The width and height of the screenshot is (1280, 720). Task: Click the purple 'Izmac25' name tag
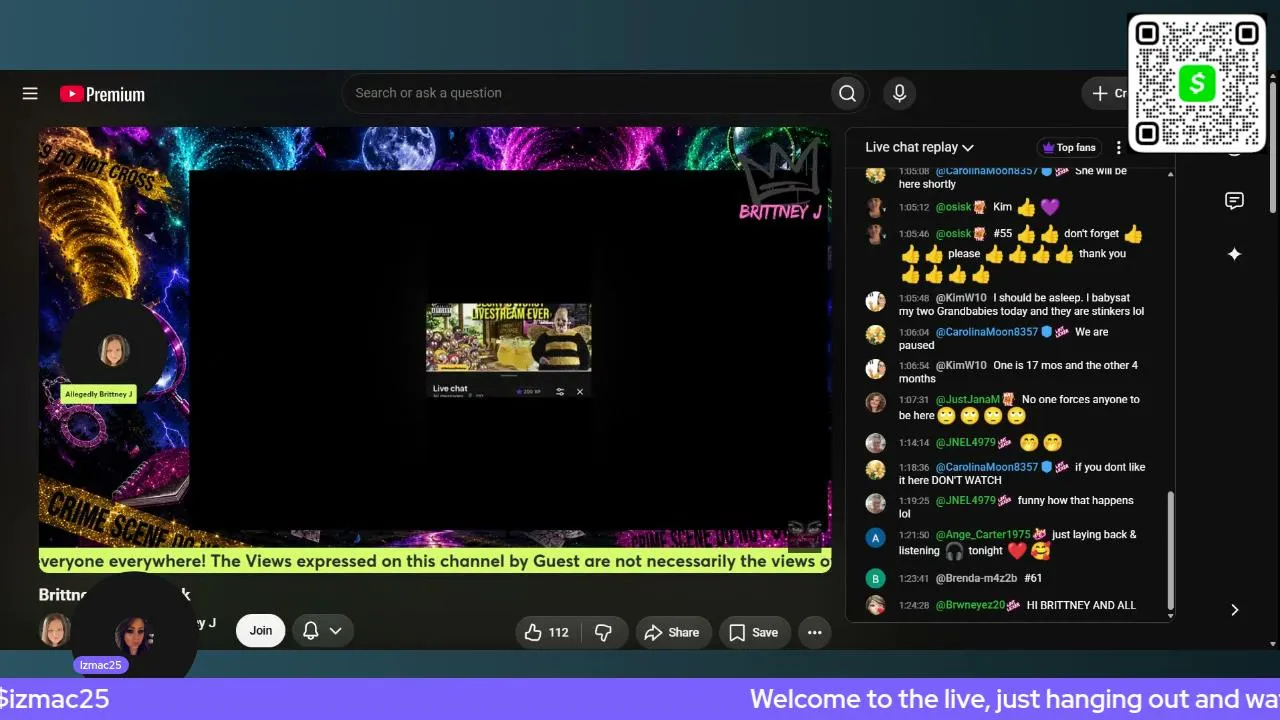[100, 665]
